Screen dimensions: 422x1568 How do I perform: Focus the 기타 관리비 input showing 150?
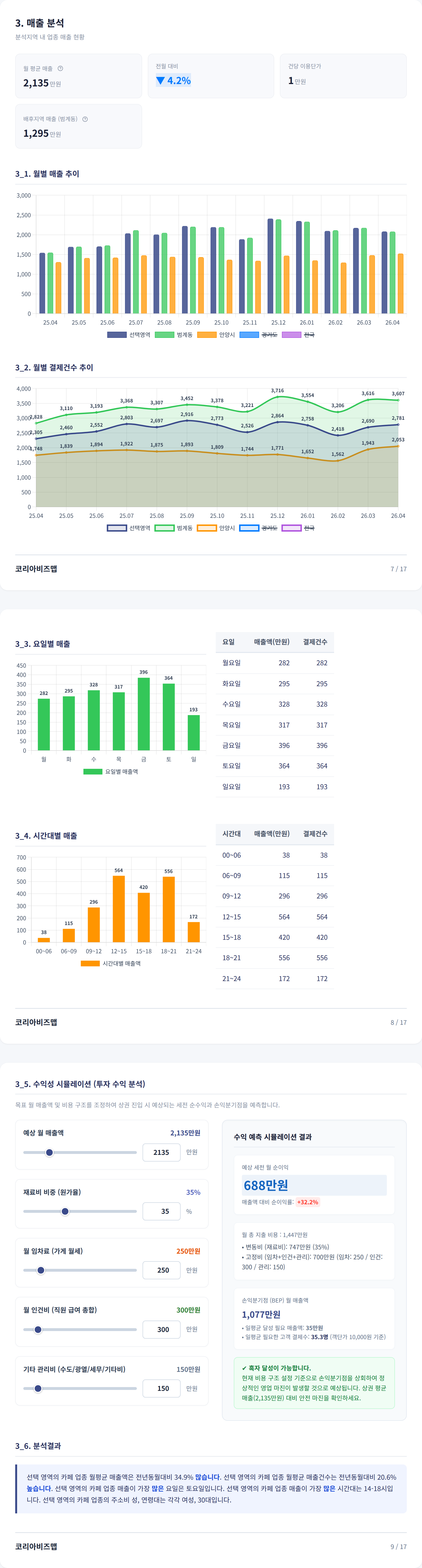coord(161,1389)
